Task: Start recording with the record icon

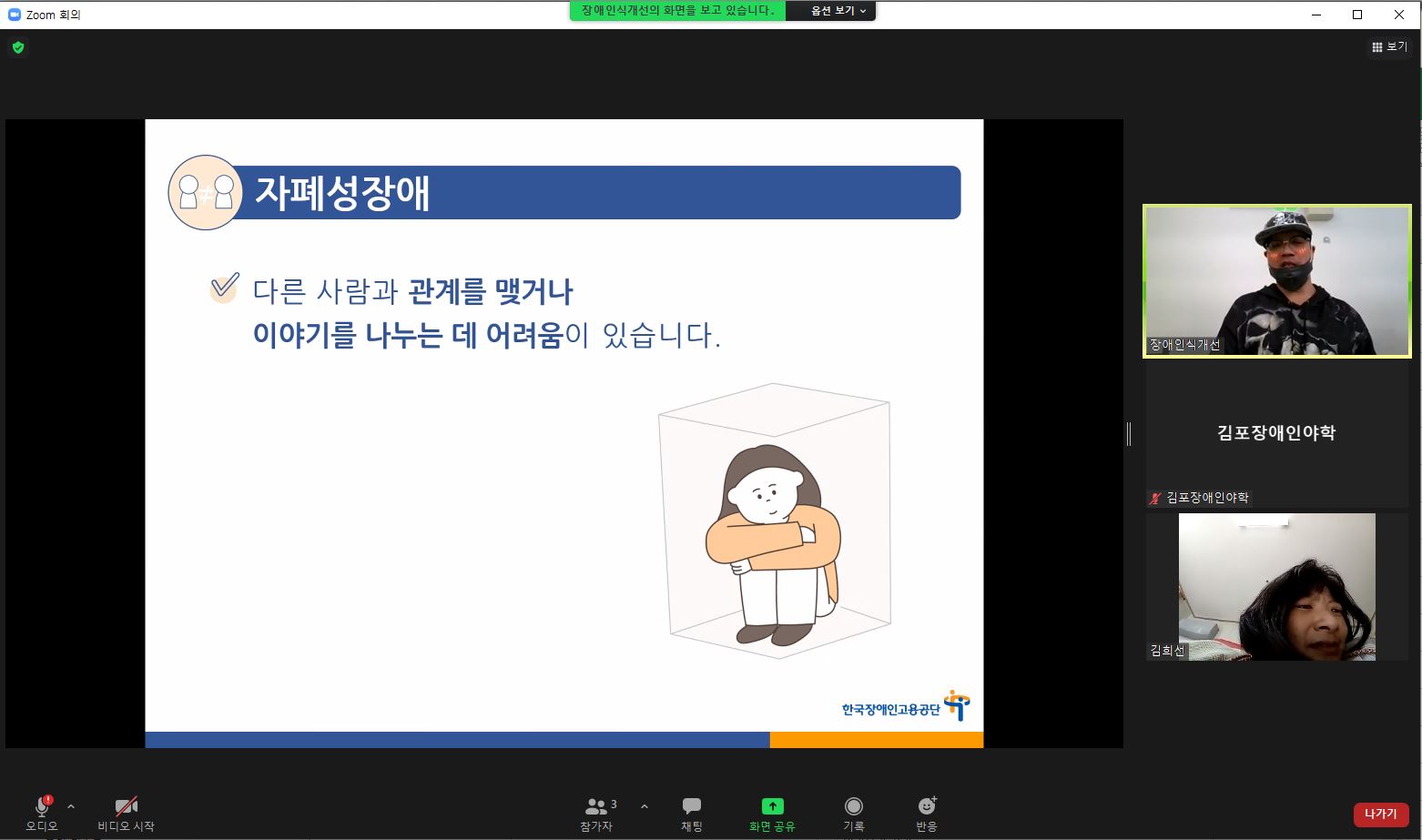Action: pos(853,806)
